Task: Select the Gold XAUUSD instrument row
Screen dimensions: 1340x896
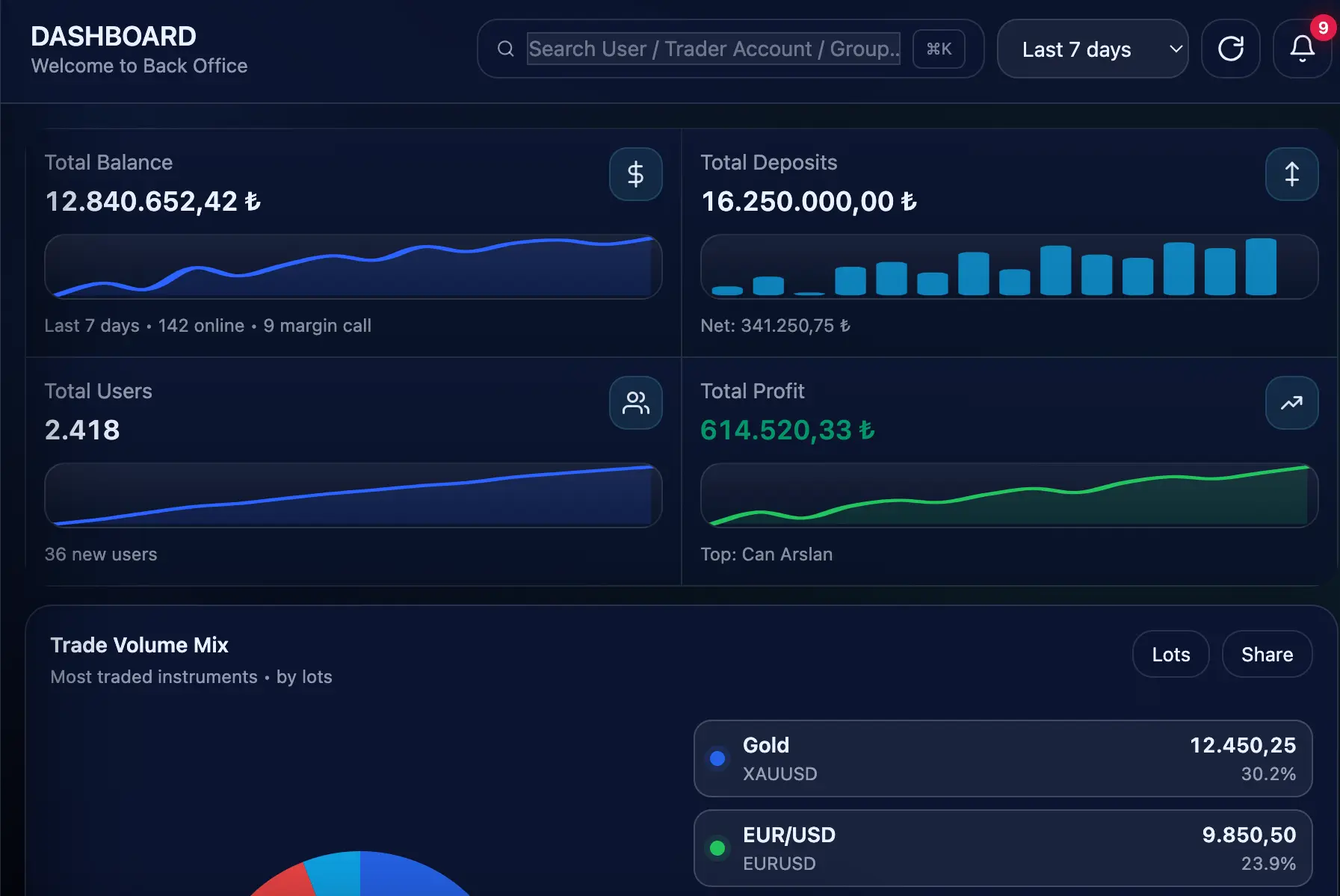Action: tap(1002, 758)
